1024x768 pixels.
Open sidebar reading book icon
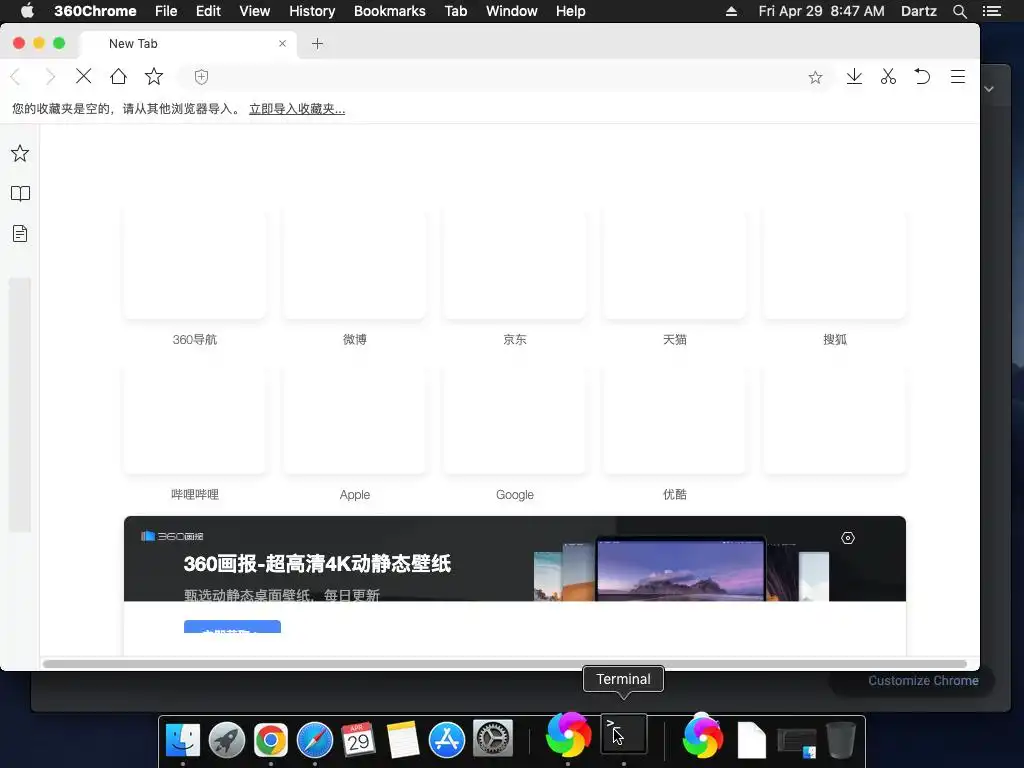click(x=20, y=194)
